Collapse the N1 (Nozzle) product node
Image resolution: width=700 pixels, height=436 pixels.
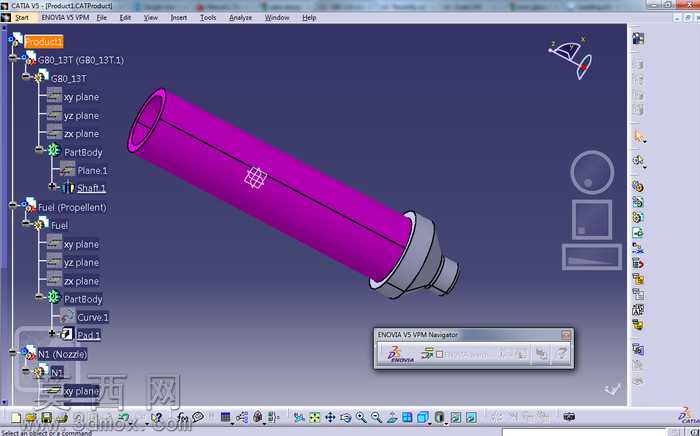pos(13,353)
